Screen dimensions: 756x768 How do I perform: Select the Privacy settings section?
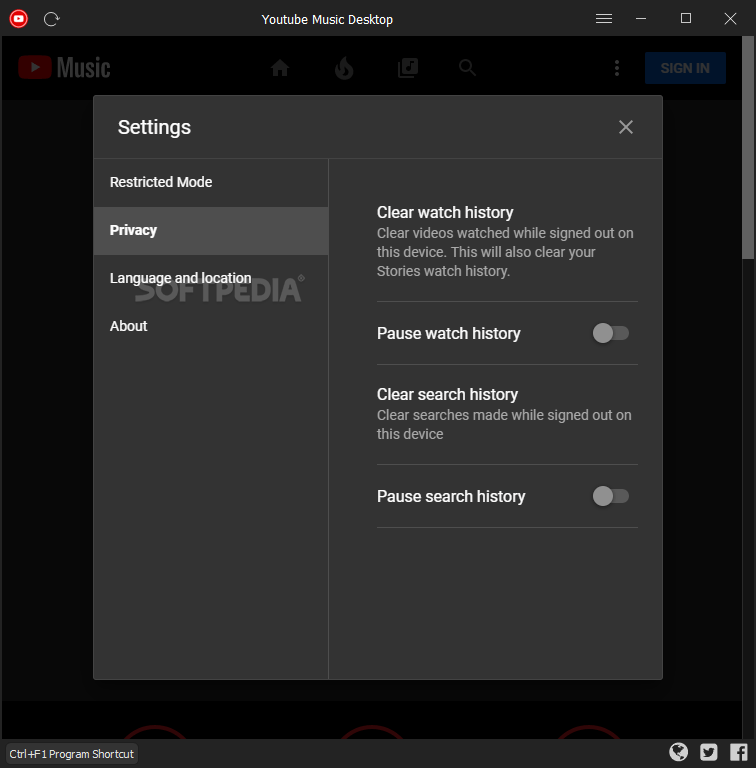[211, 230]
